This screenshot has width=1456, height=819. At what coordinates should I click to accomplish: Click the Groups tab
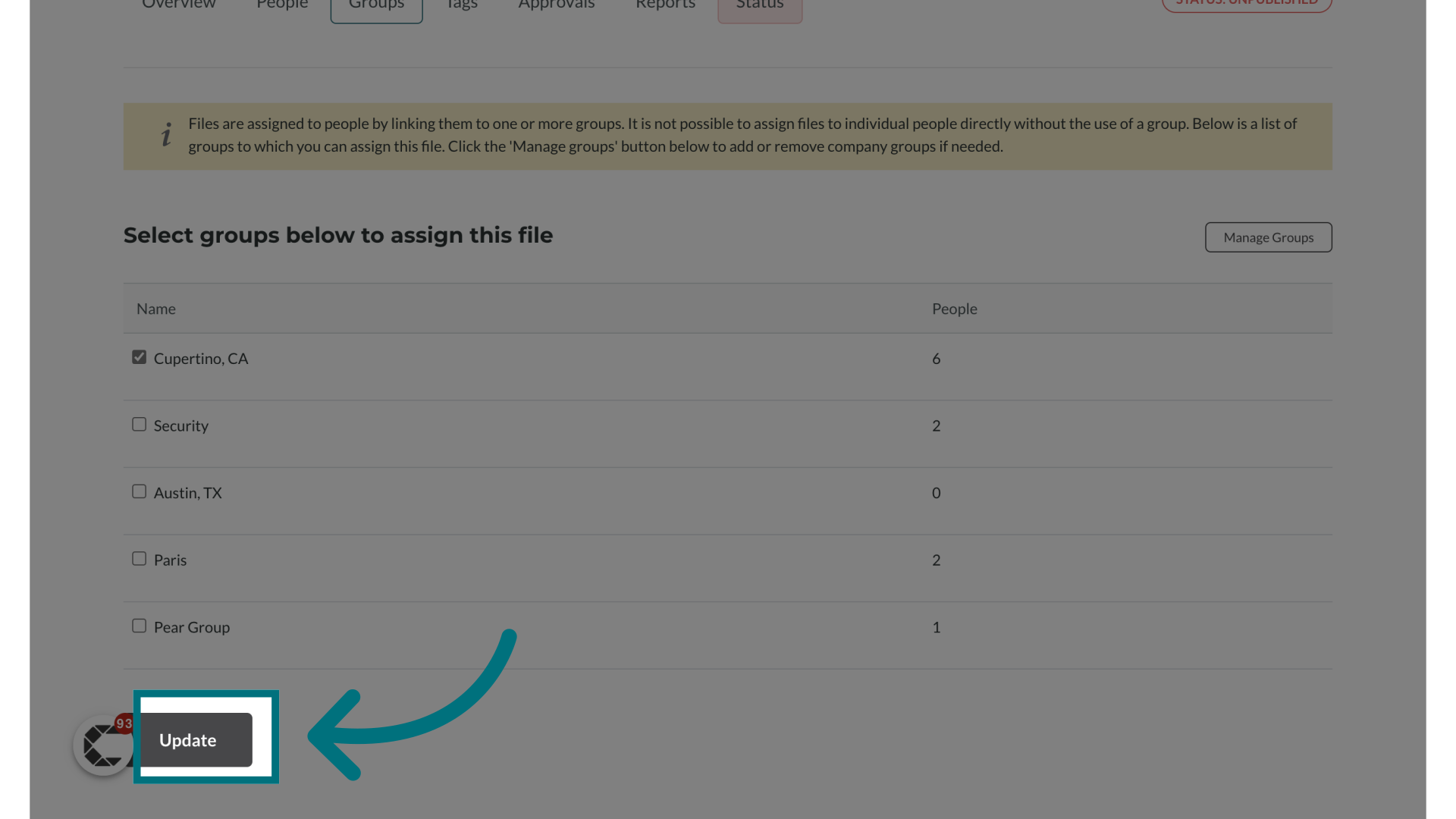click(376, 5)
